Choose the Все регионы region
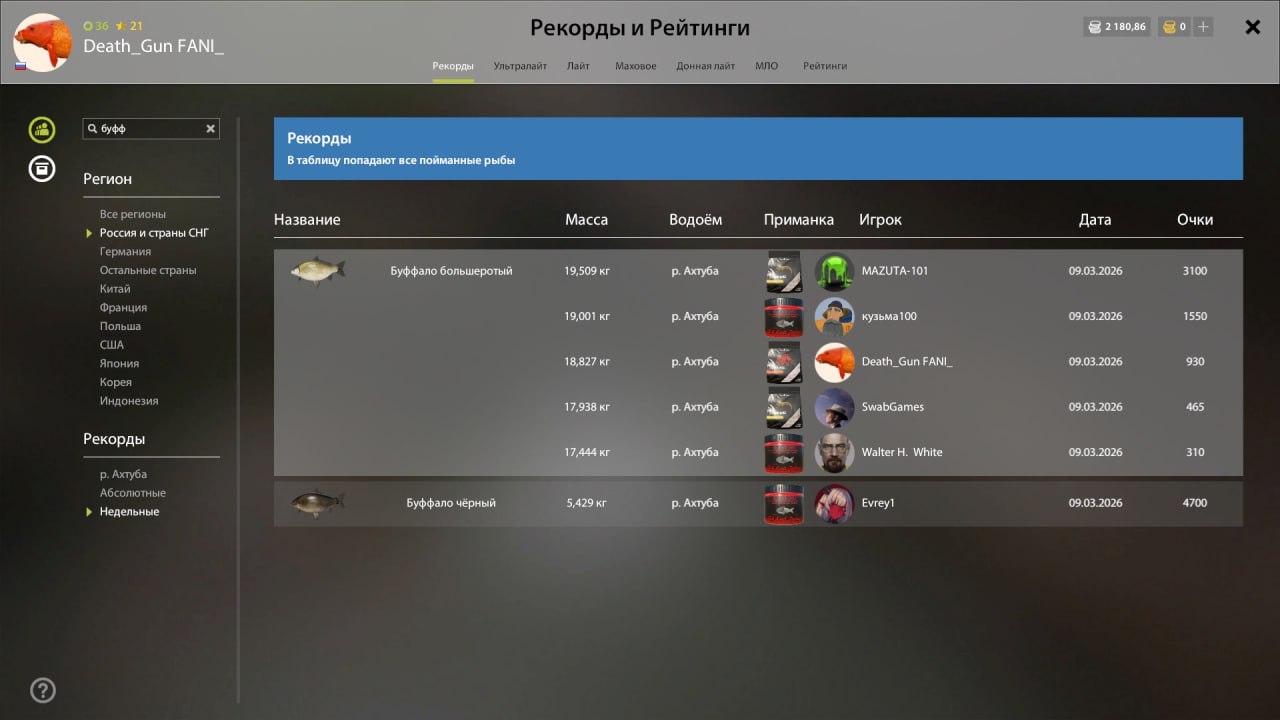 point(133,214)
